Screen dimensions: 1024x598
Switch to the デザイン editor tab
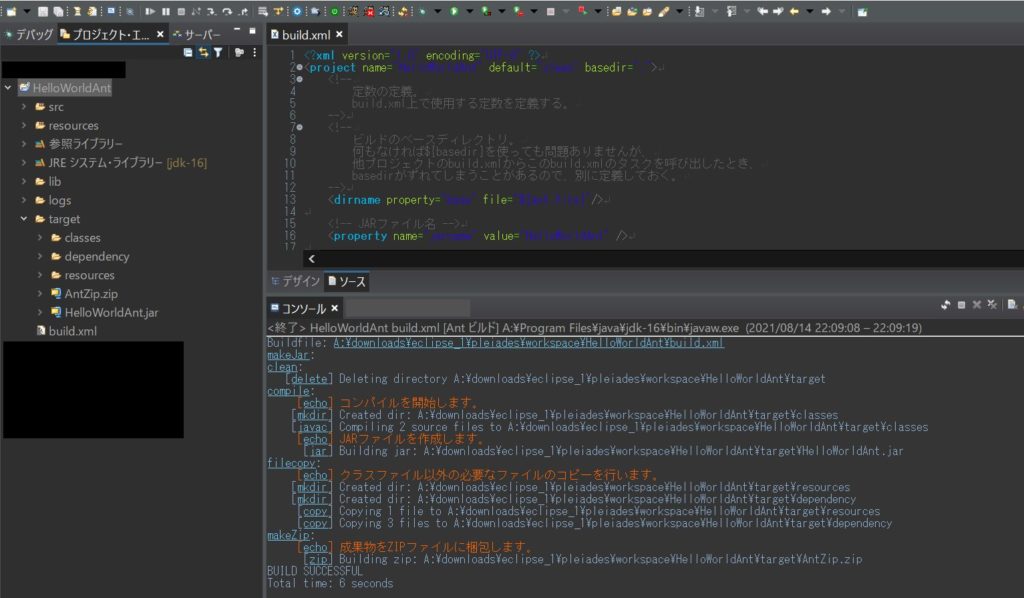click(x=295, y=281)
